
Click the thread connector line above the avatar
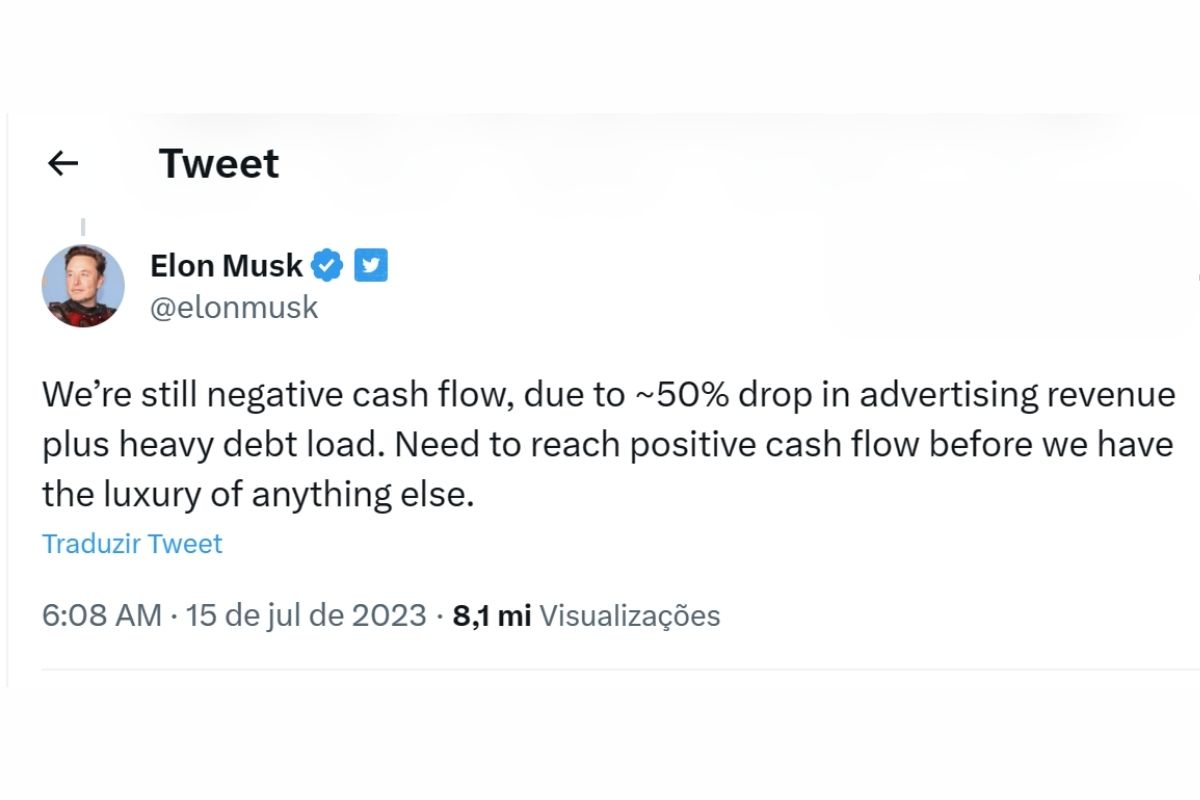click(83, 227)
